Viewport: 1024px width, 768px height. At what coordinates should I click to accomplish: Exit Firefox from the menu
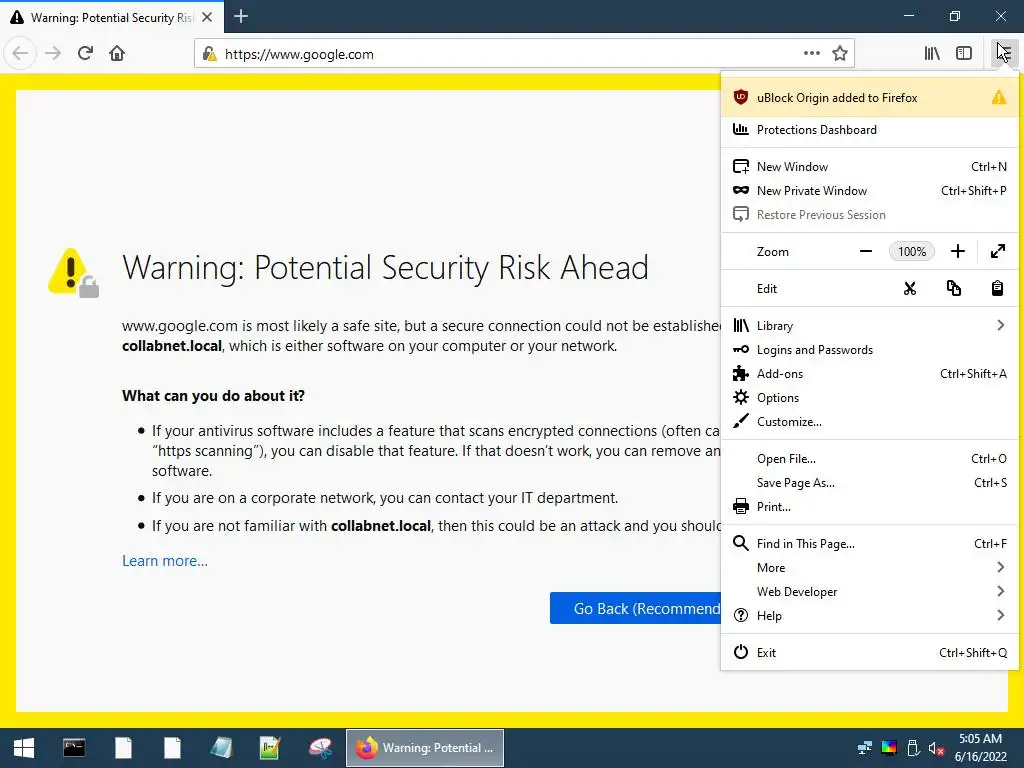click(869, 652)
